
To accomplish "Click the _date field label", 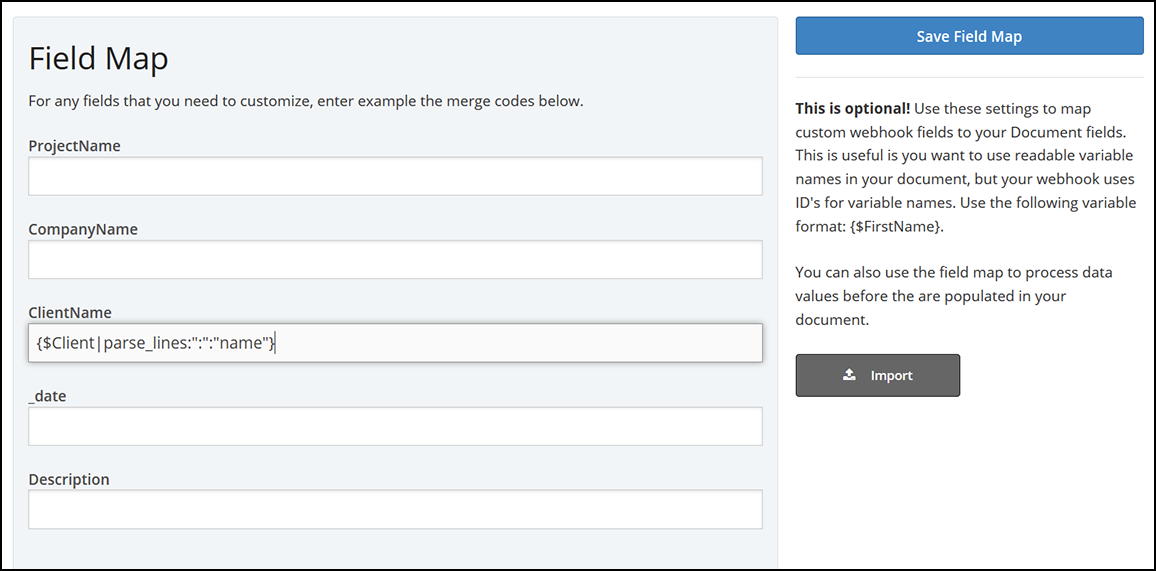I will pos(47,396).
